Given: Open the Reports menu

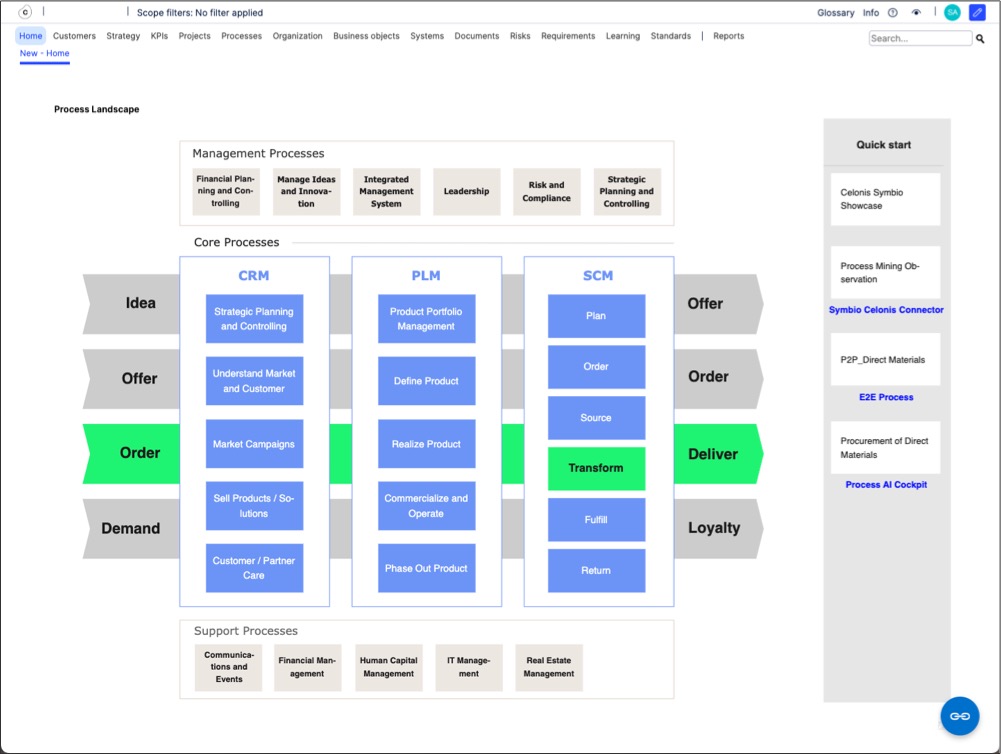Looking at the screenshot, I should tap(728, 36).
